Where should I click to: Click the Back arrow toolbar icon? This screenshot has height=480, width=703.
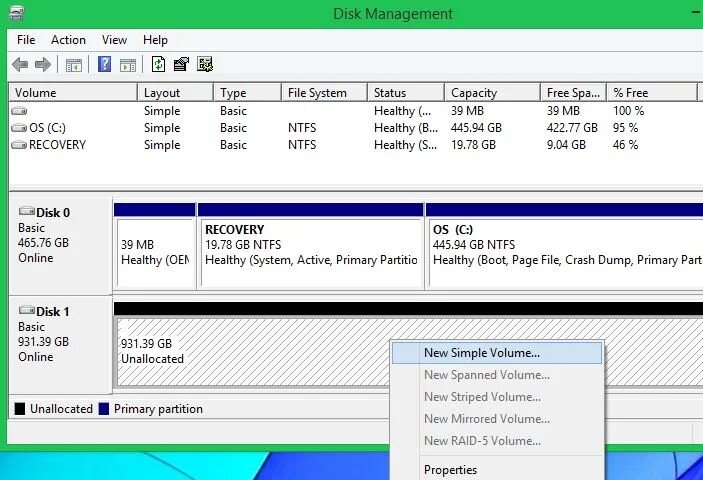(20, 65)
